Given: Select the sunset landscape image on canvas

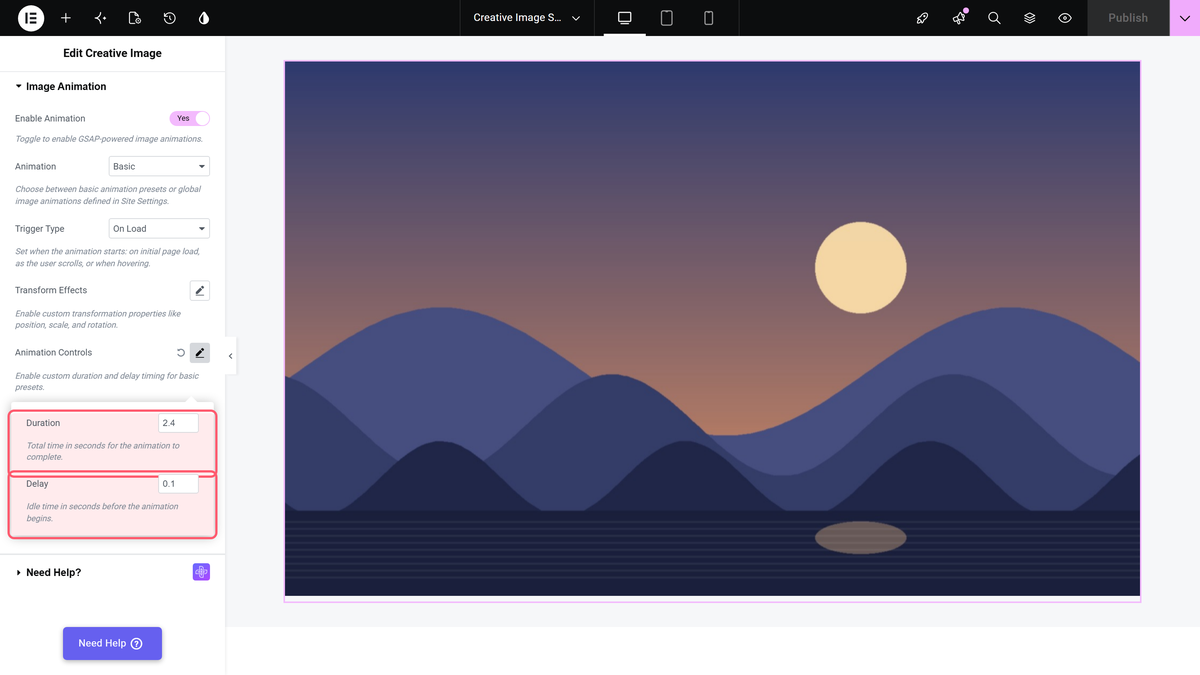Looking at the screenshot, I should [x=712, y=329].
